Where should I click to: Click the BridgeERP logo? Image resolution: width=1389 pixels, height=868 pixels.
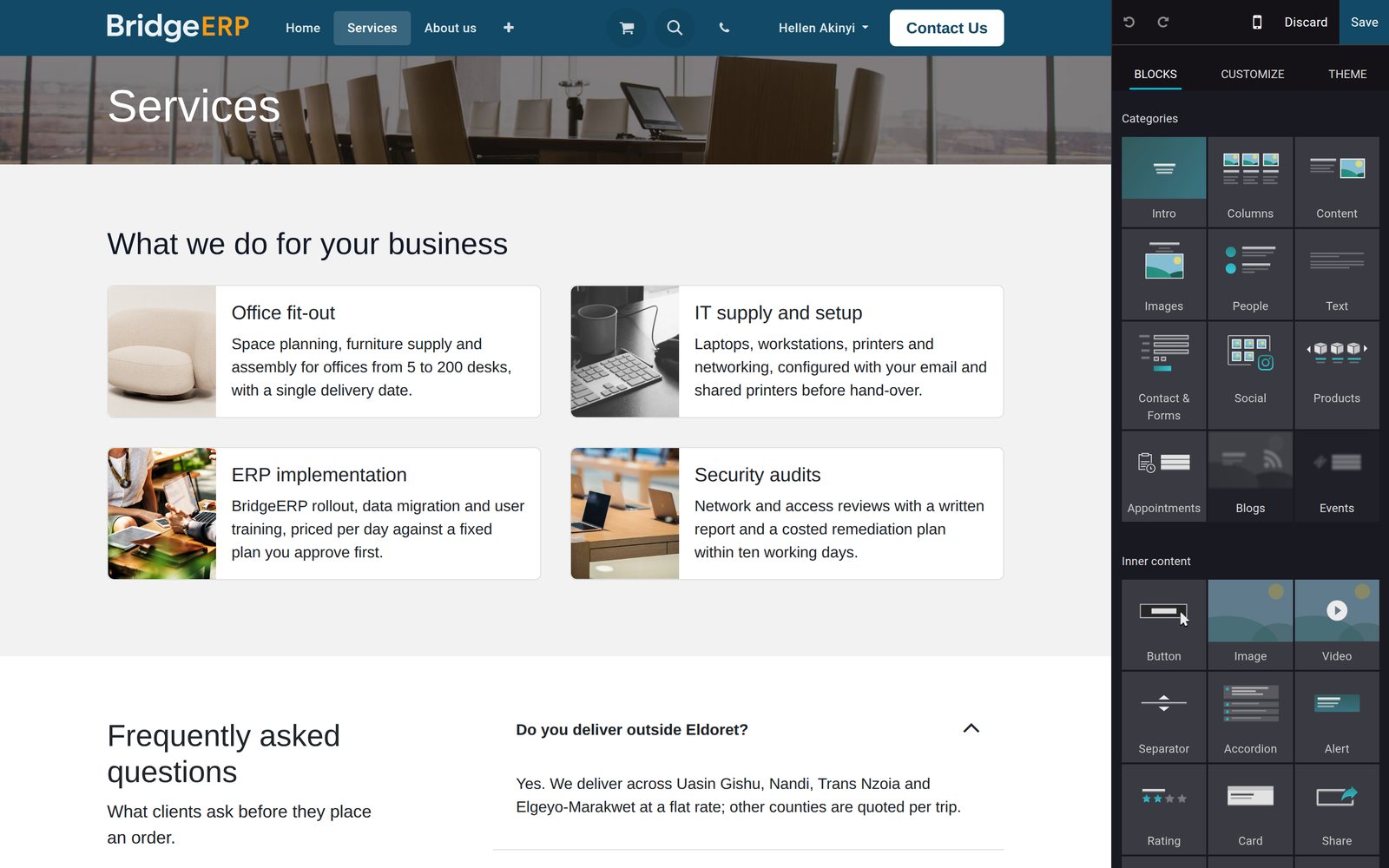pyautogui.click(x=178, y=27)
